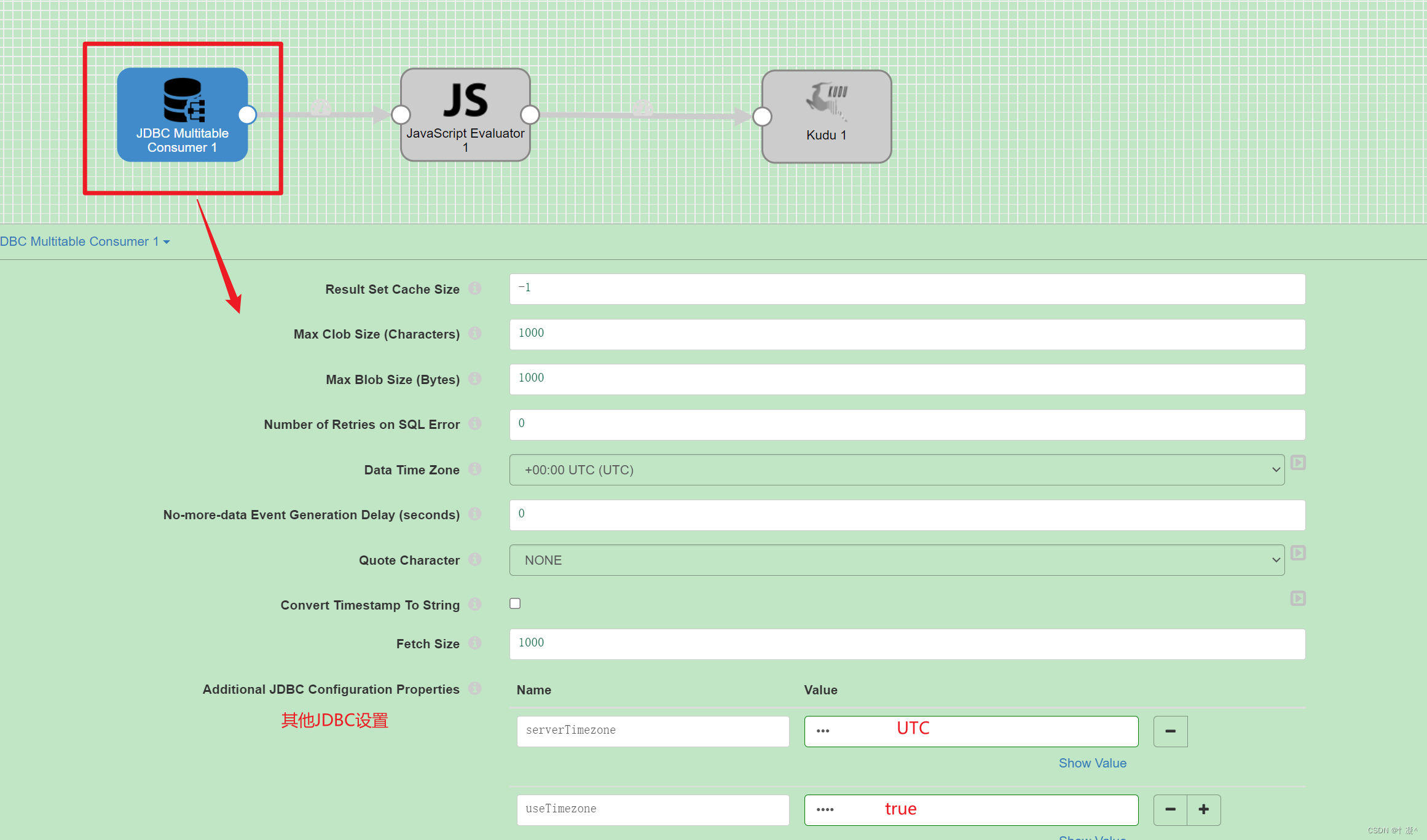Click the runtime parameter icon next to Data Time Zone
Screen dimensions: 1427x840
[1298, 462]
